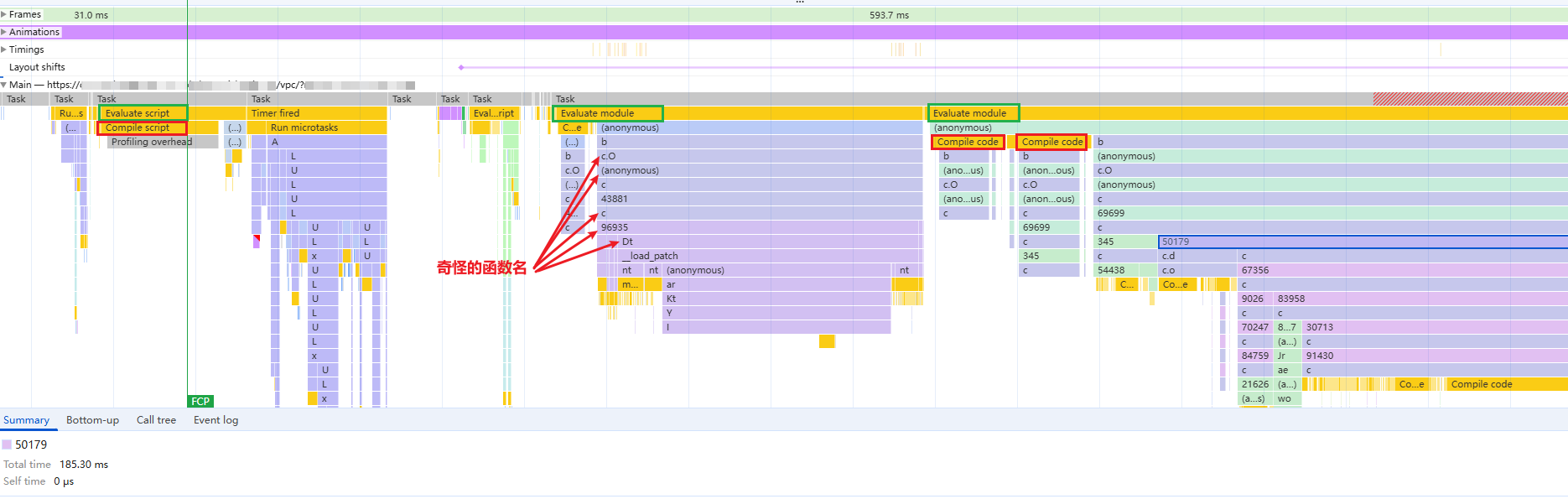Select the Compile script flame entry

point(142,127)
